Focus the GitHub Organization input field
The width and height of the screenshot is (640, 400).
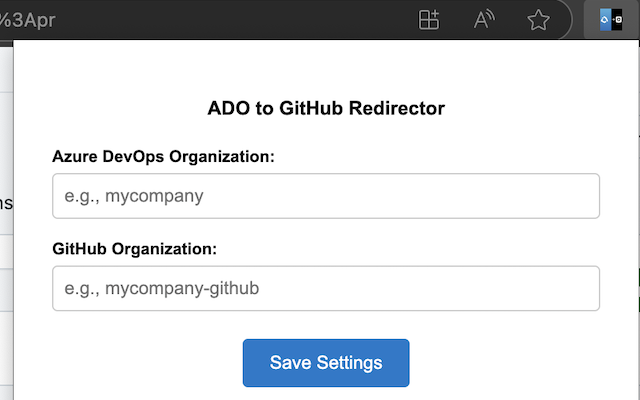click(x=326, y=288)
